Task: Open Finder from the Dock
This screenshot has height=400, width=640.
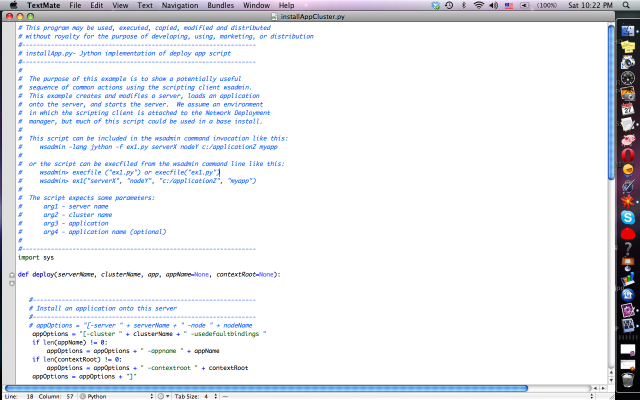Action: coord(628,31)
